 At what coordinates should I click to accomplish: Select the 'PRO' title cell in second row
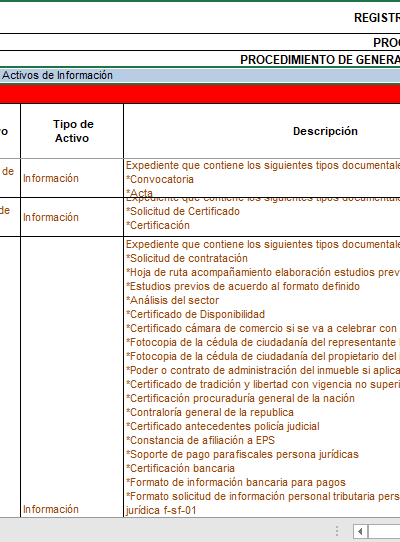point(200,43)
